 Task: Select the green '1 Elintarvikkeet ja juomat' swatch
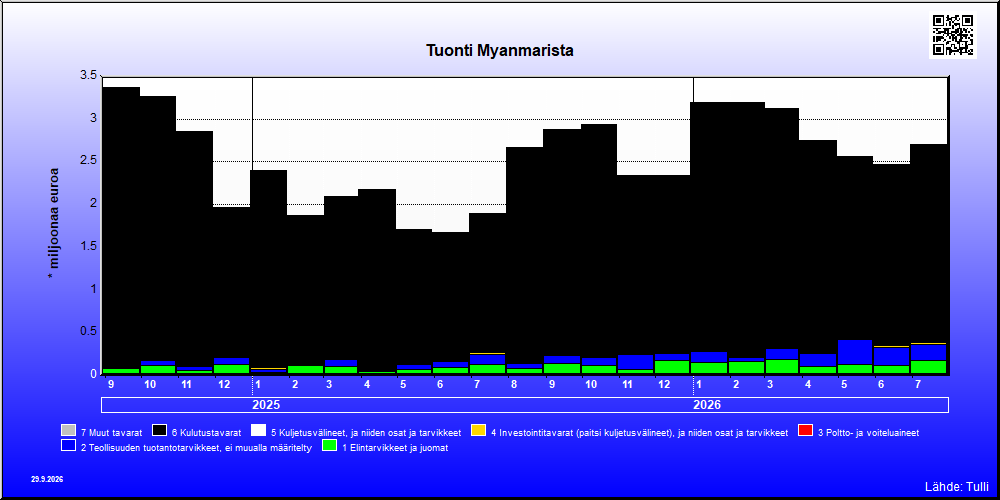[x=330, y=446]
